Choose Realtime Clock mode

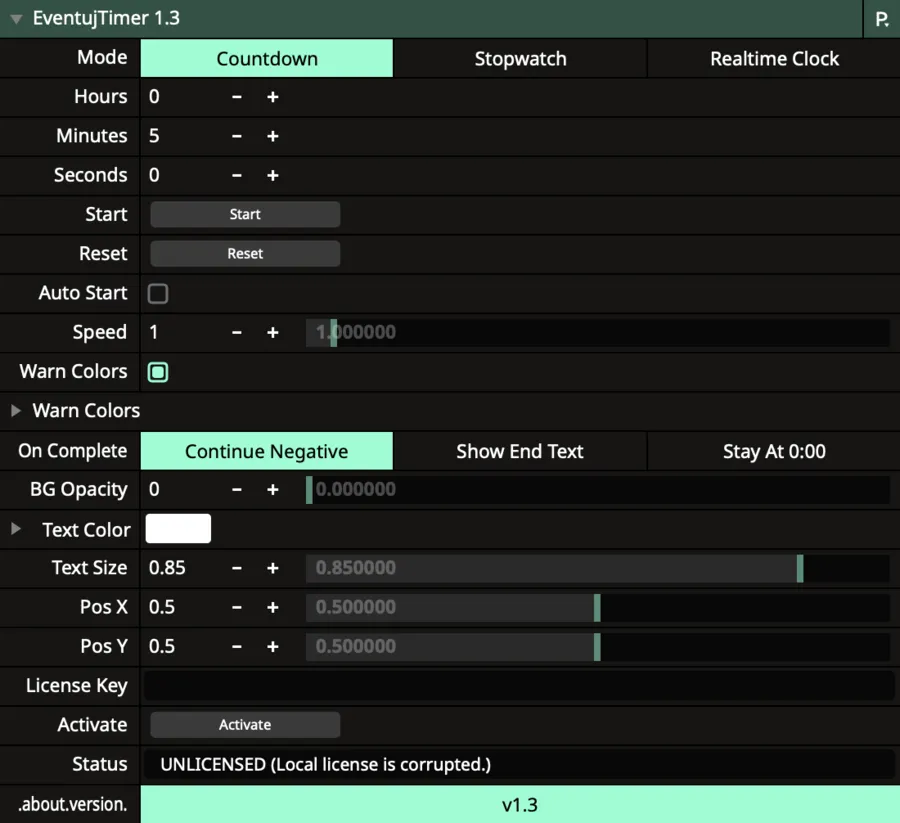click(x=774, y=59)
